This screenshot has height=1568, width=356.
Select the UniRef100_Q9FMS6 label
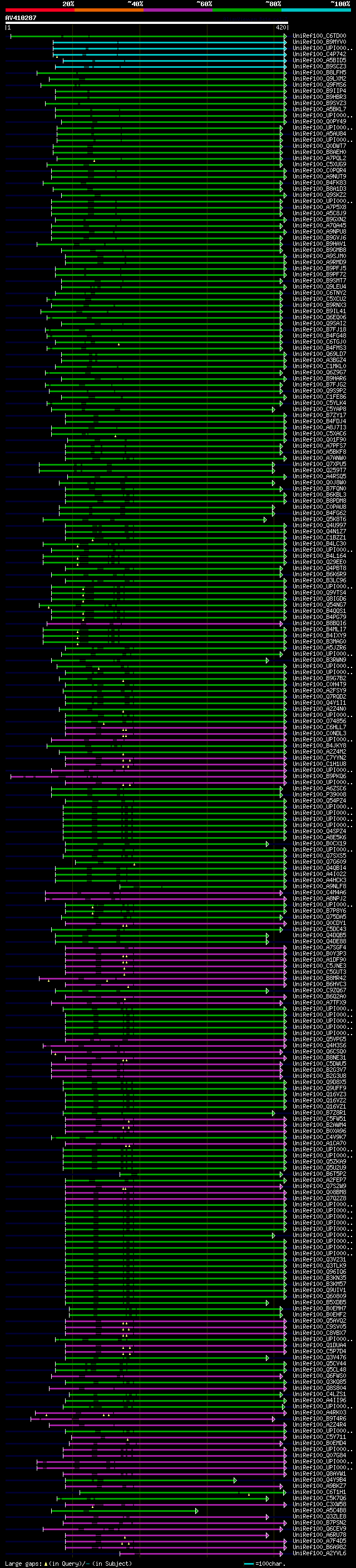[x=319, y=85]
